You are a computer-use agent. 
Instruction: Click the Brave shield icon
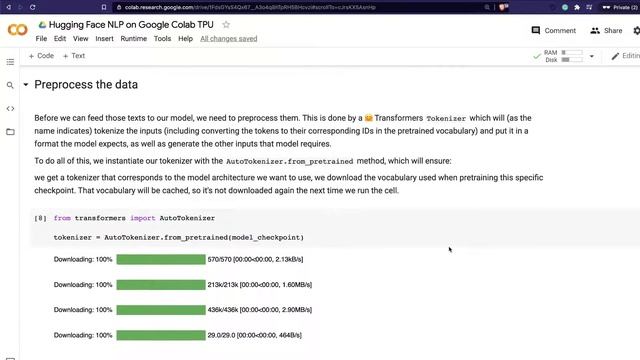pos(503,7)
